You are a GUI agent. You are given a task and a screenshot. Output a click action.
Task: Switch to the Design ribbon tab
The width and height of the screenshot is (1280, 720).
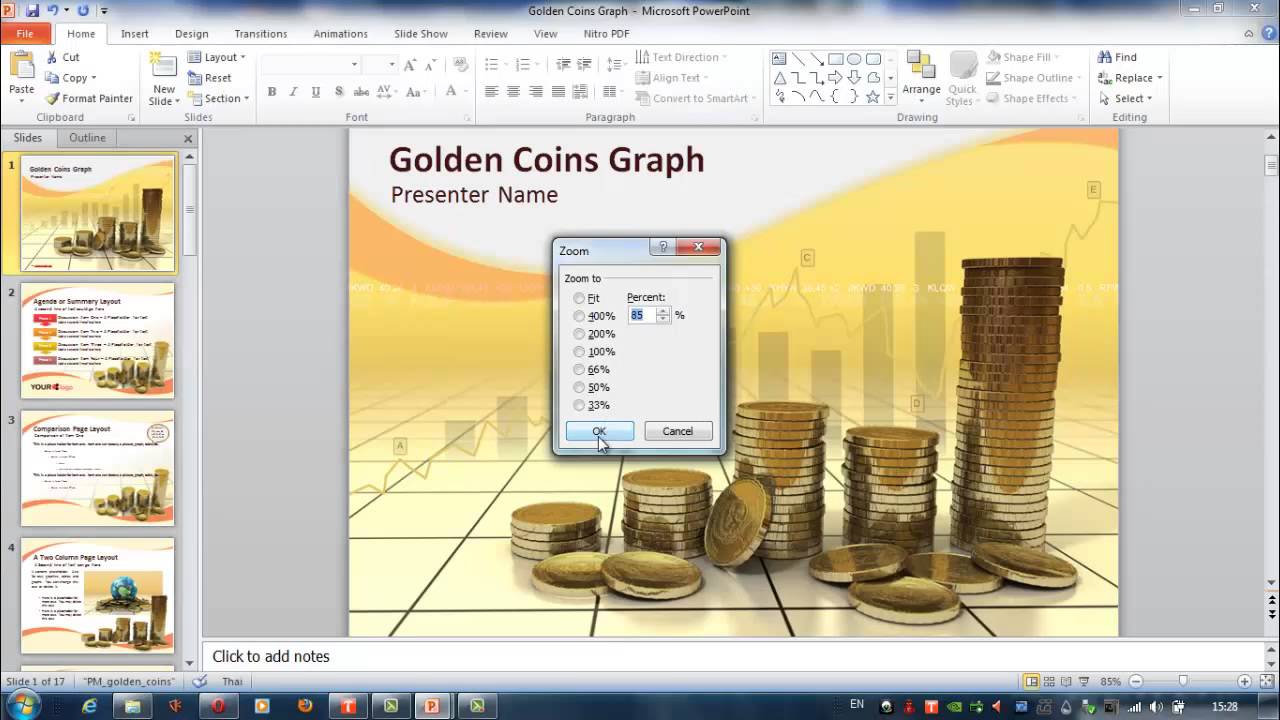[x=192, y=33]
